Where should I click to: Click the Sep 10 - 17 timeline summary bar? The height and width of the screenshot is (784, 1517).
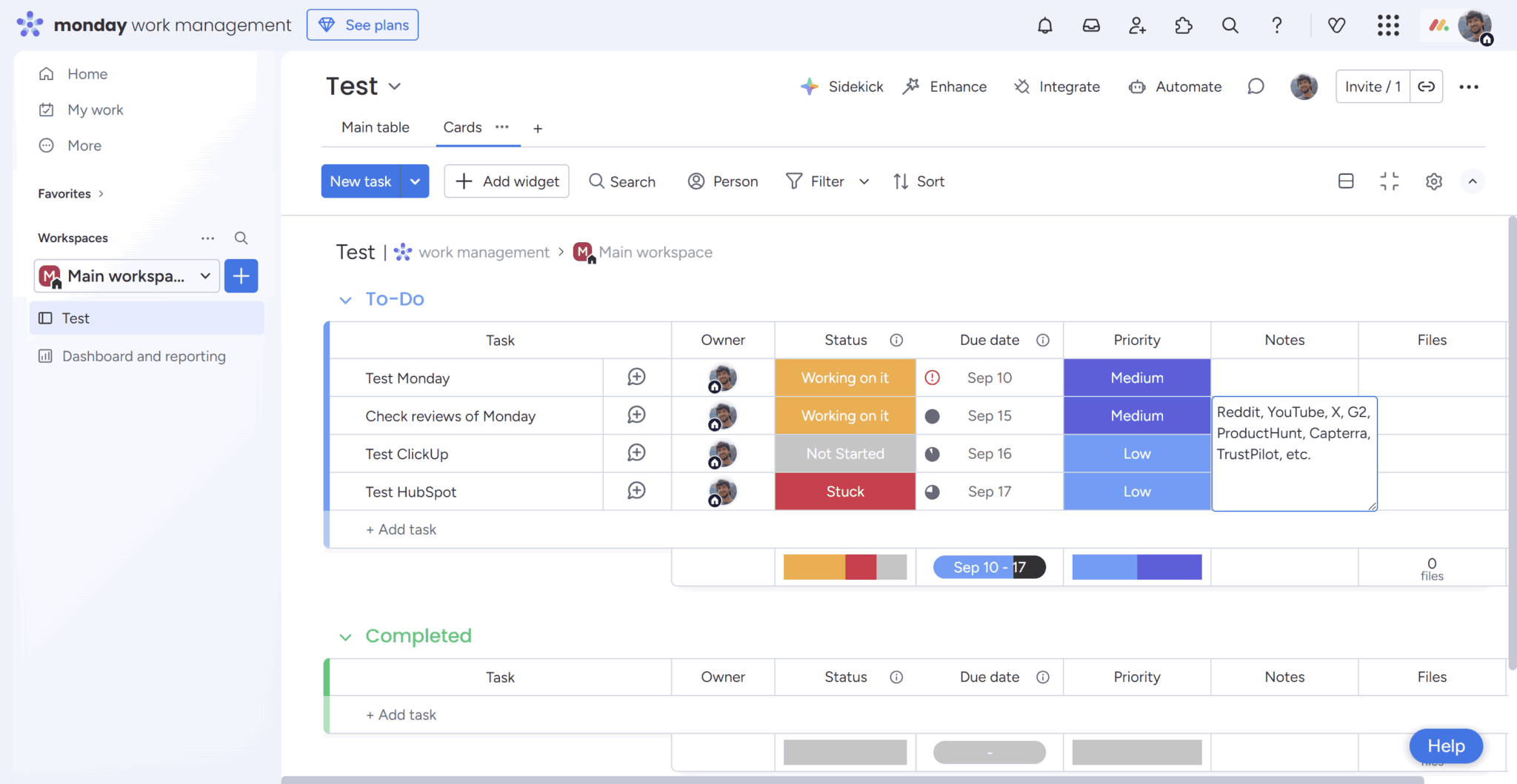click(990, 567)
